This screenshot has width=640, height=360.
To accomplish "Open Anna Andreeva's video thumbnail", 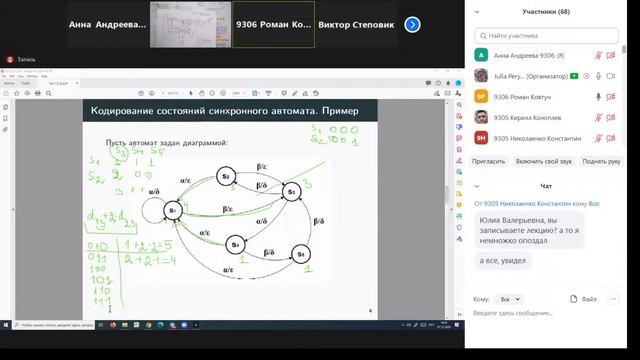I will [107, 24].
